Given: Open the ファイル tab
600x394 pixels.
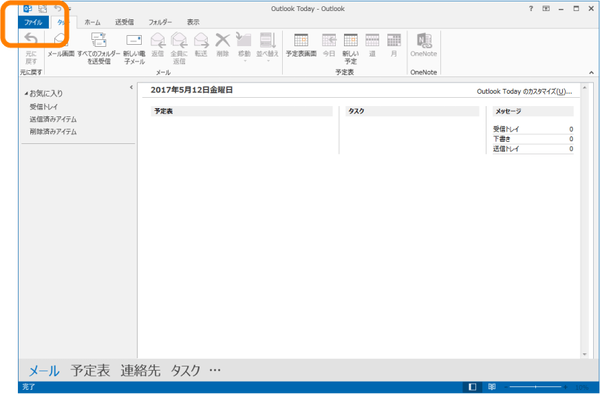Looking at the screenshot, I should [x=33, y=22].
